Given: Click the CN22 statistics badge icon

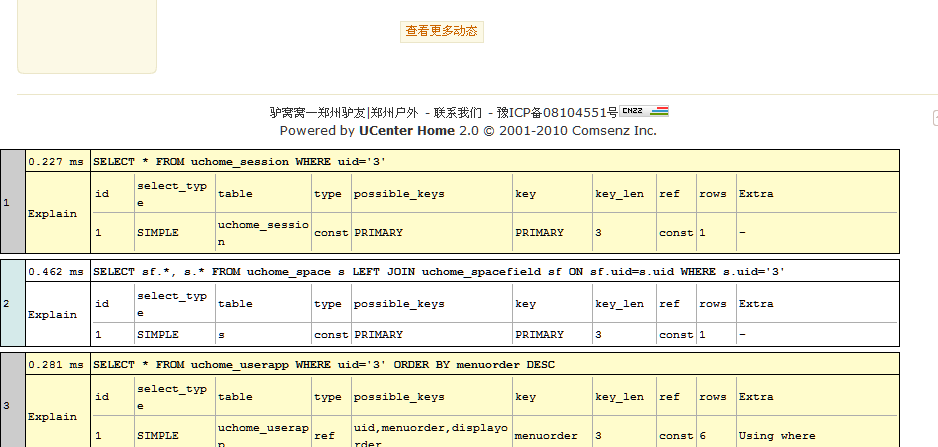Looking at the screenshot, I should pos(644,111).
